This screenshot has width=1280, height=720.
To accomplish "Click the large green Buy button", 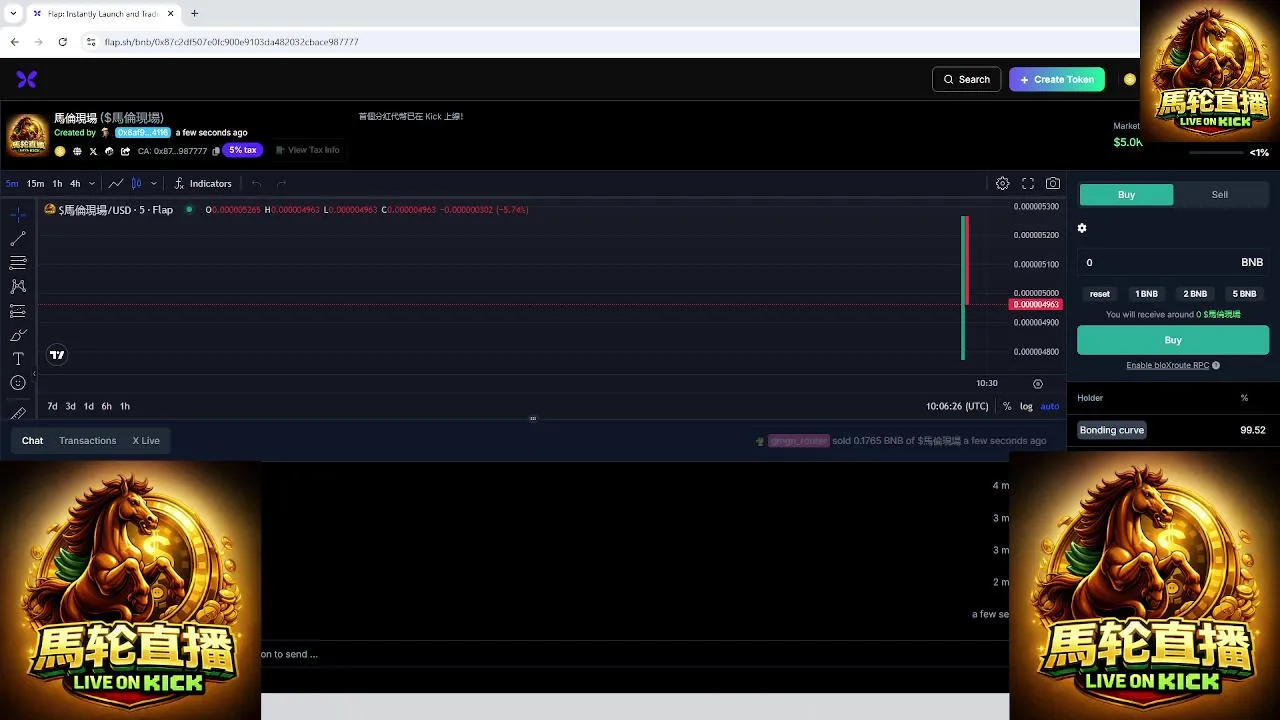I will pos(1173,340).
